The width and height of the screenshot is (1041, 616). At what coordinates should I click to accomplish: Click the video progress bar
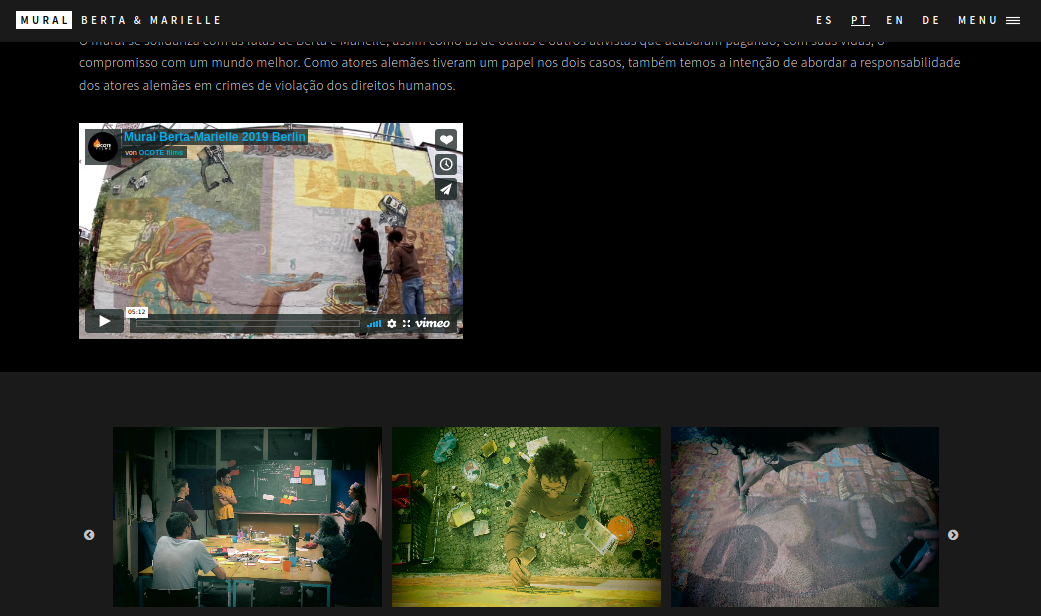[250, 323]
